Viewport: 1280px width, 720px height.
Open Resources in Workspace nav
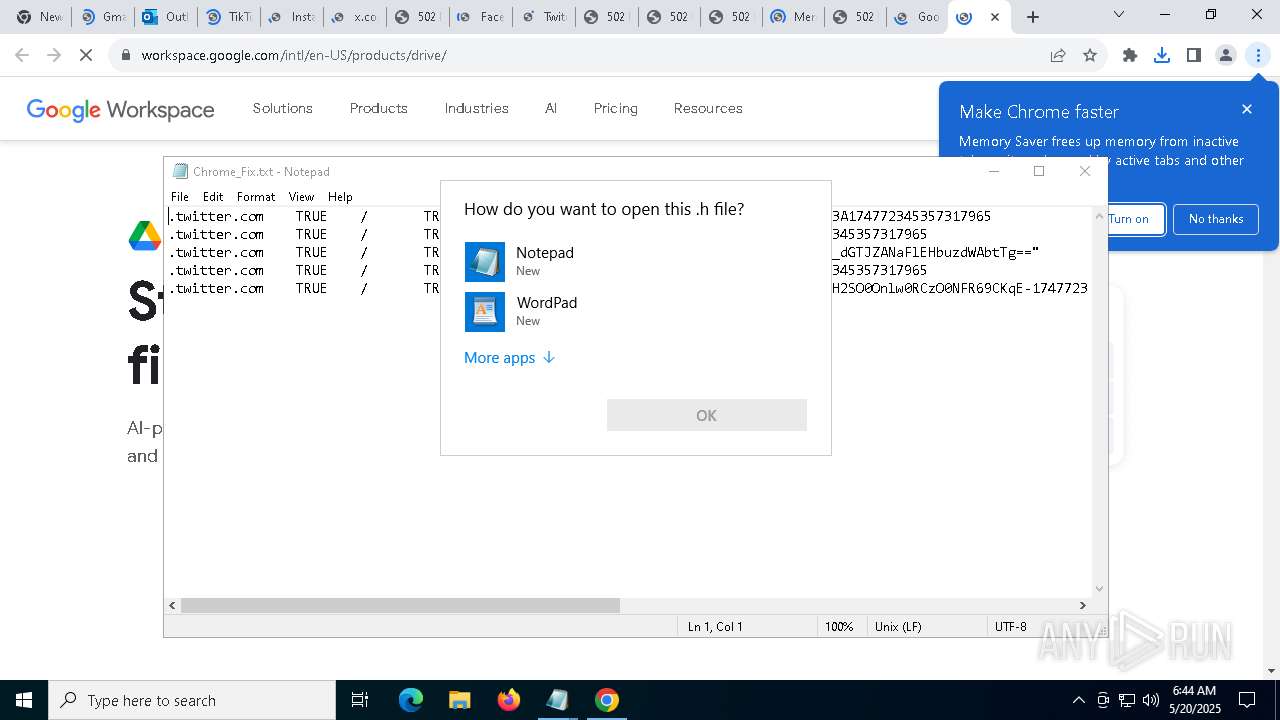[x=708, y=108]
